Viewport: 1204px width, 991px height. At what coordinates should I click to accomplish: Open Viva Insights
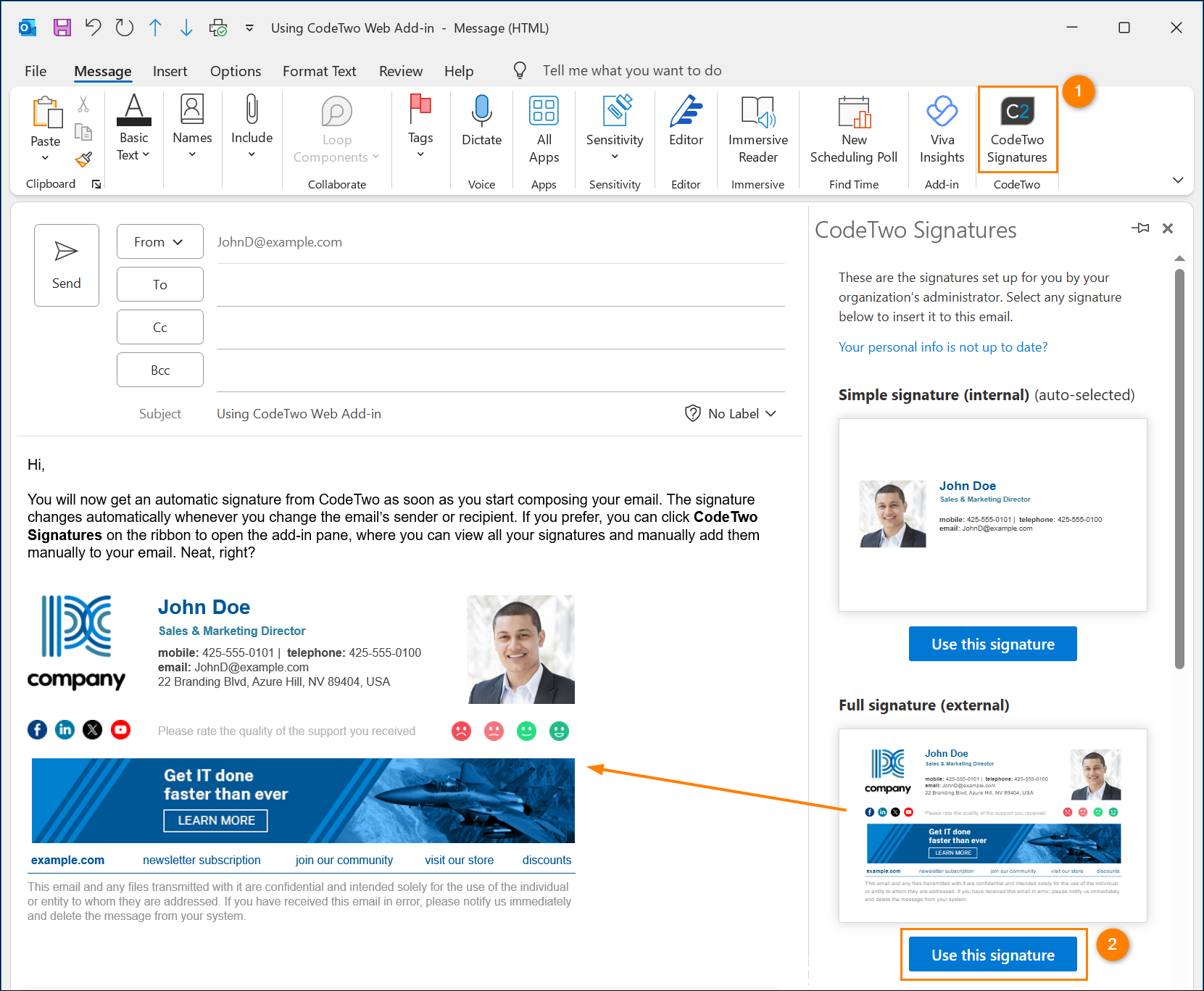942,129
